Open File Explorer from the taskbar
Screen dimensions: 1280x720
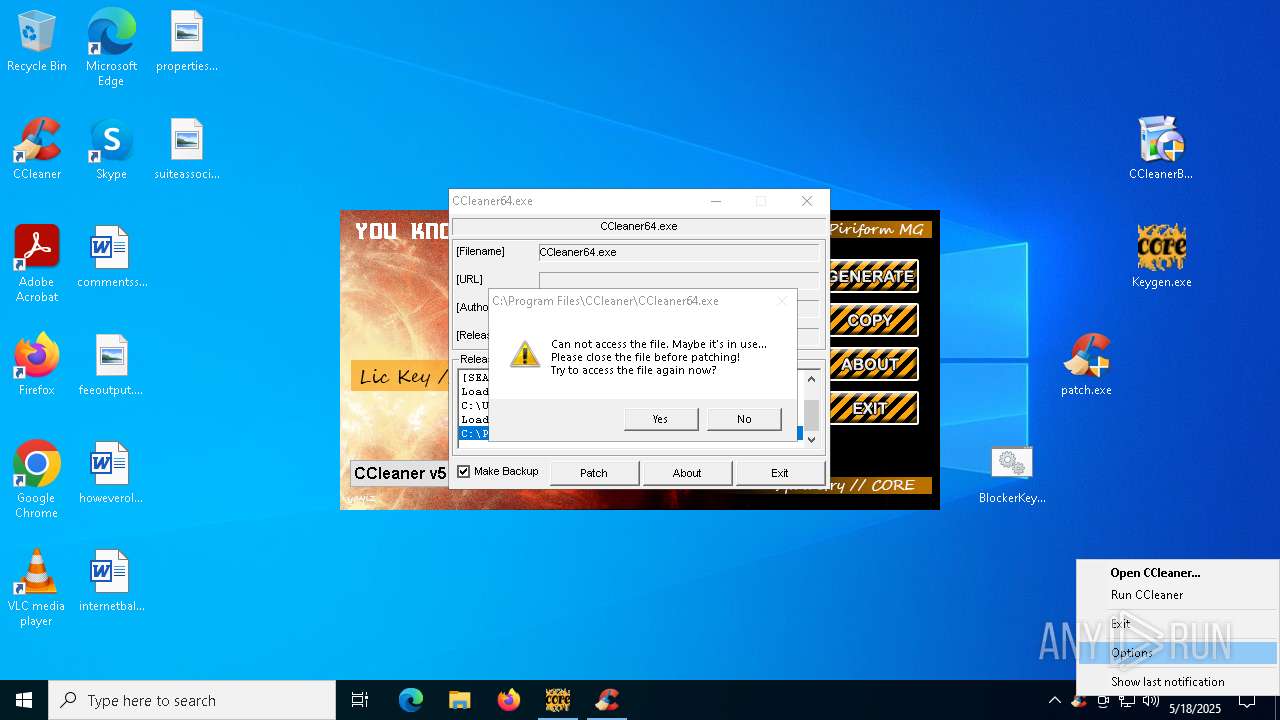459,700
